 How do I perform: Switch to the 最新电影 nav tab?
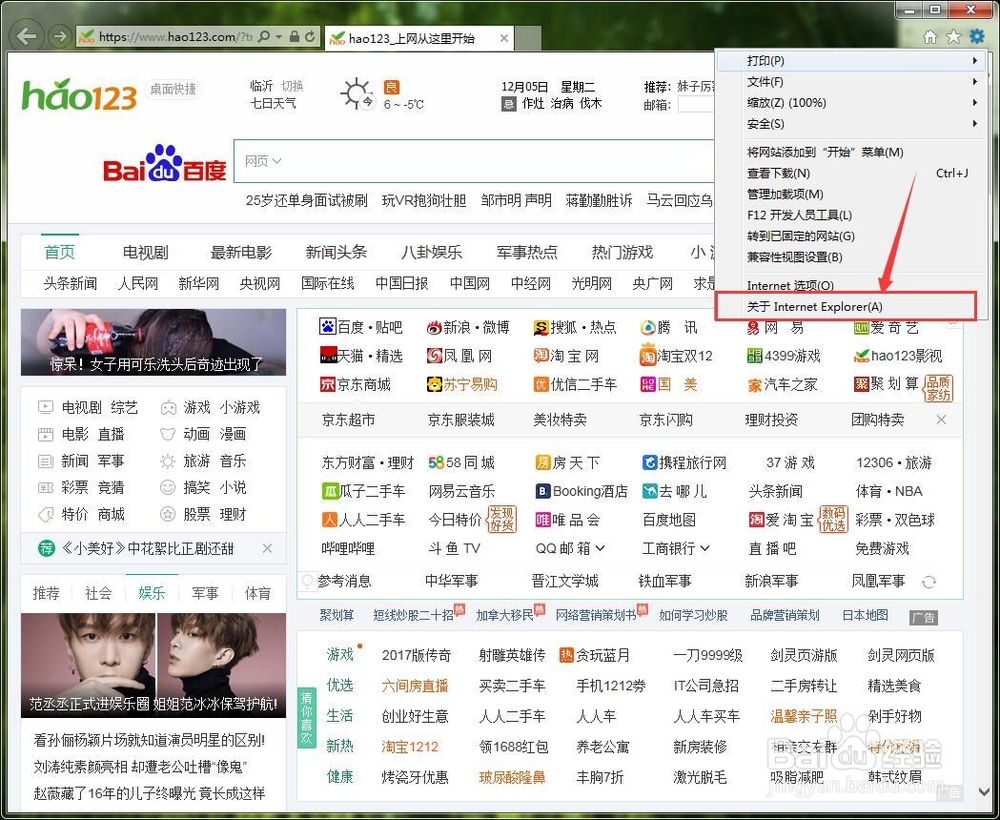[x=241, y=253]
